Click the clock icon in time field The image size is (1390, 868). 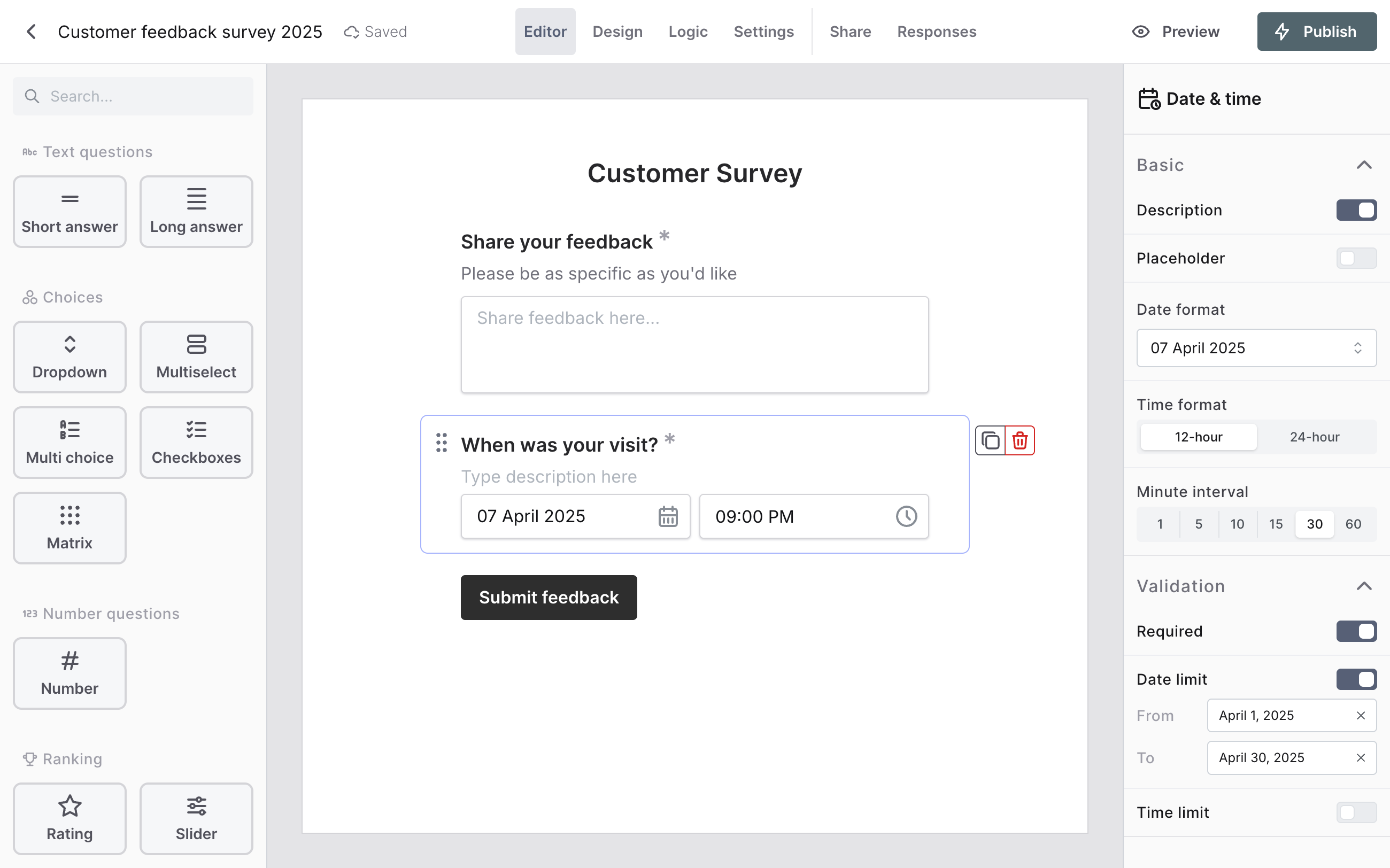coord(906,516)
